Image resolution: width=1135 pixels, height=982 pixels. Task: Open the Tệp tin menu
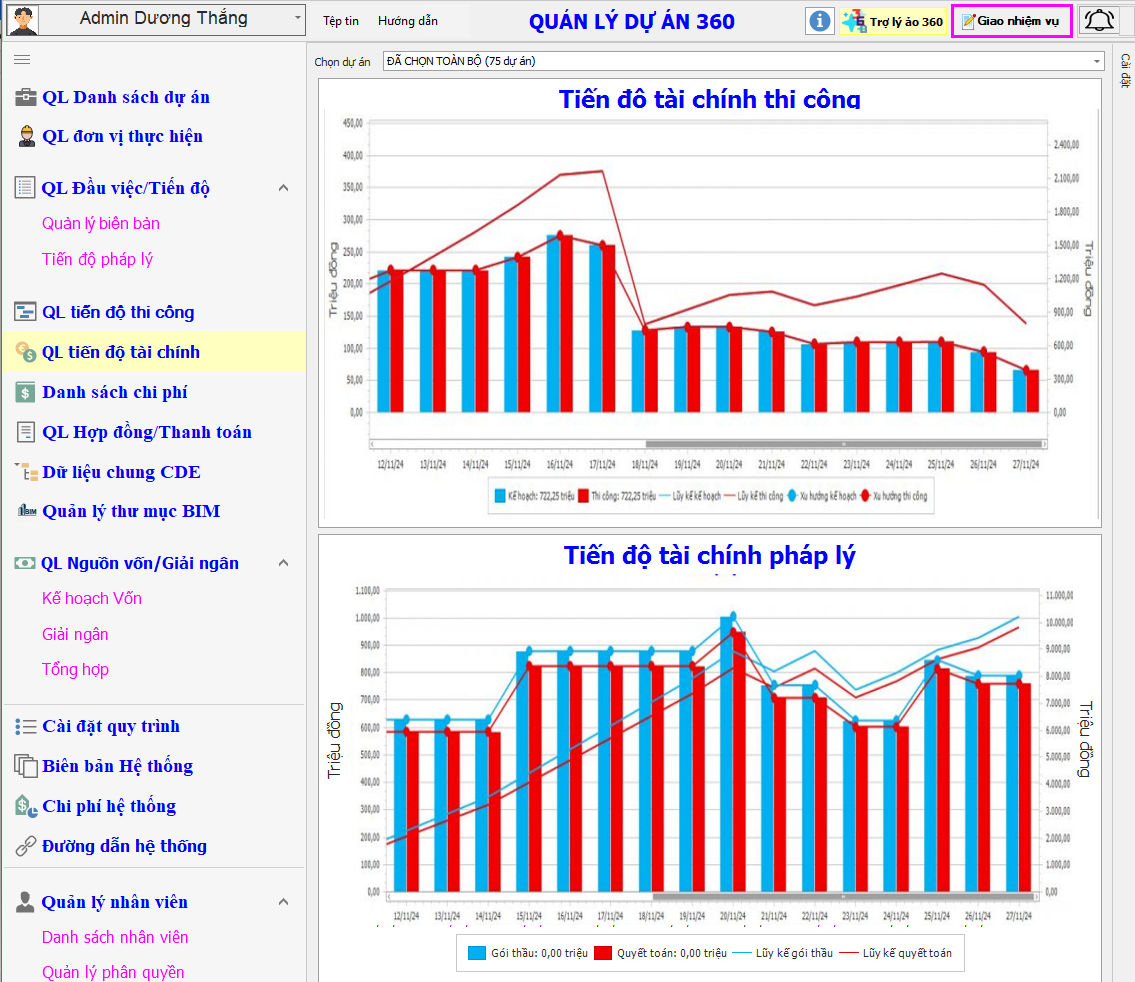tap(341, 21)
